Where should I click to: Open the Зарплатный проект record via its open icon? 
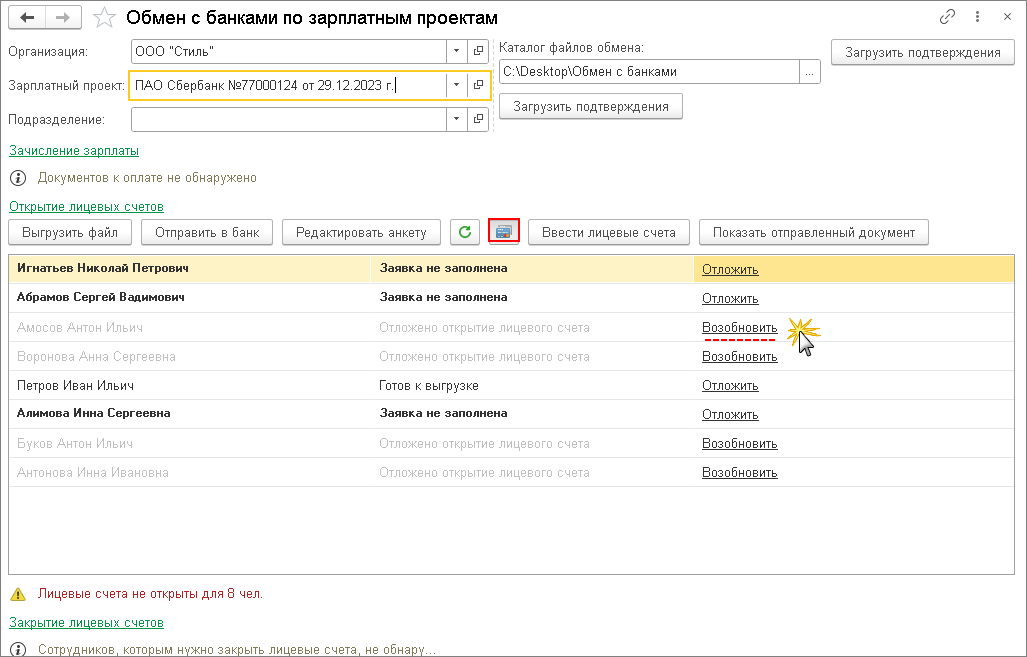point(479,85)
